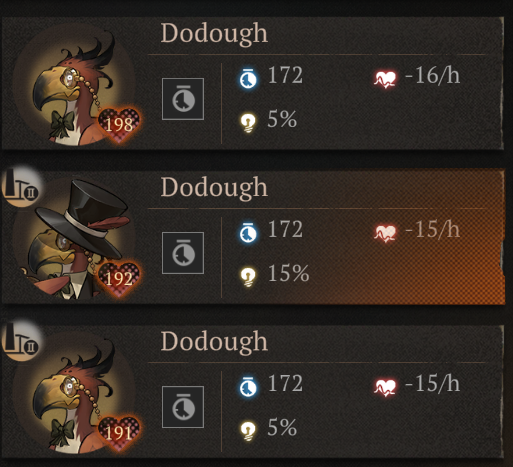Click the lightbulb icon beside 15%
This screenshot has width=513, height=467.
248,277
